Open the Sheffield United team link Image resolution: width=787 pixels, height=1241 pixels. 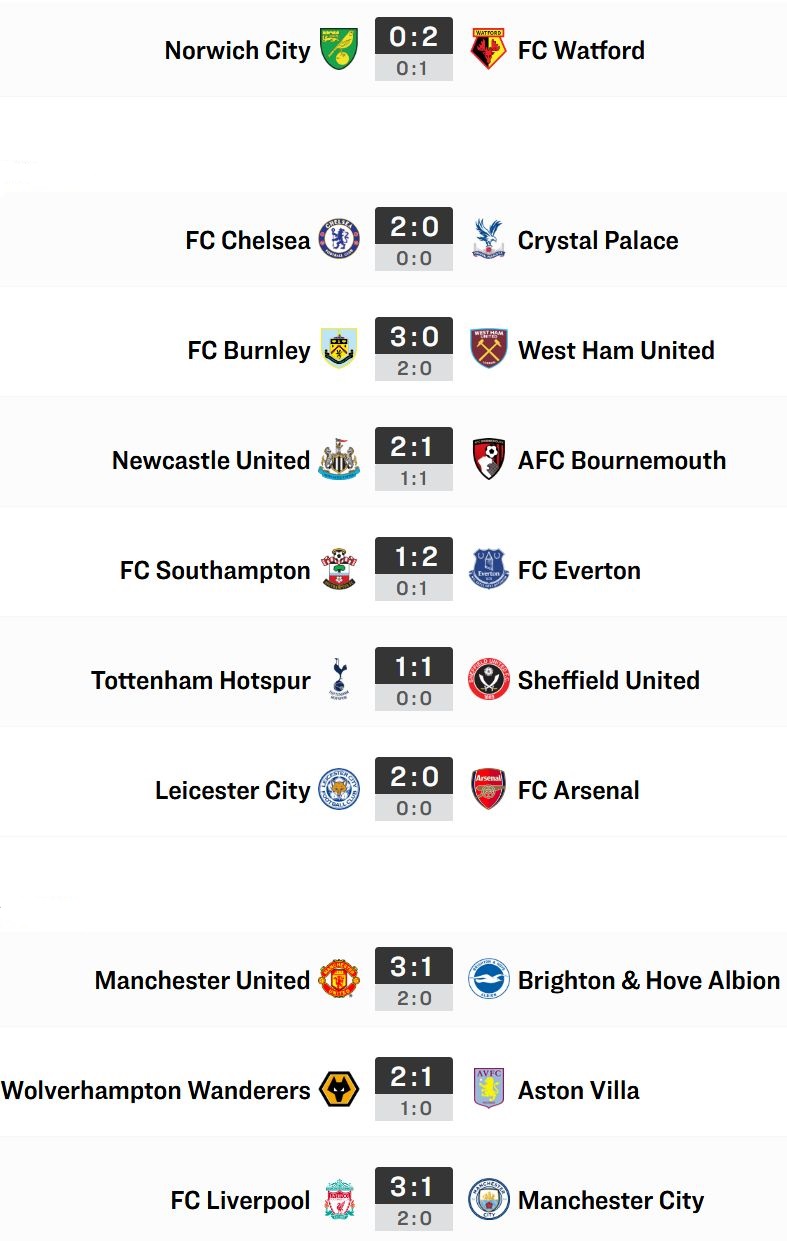(608, 680)
